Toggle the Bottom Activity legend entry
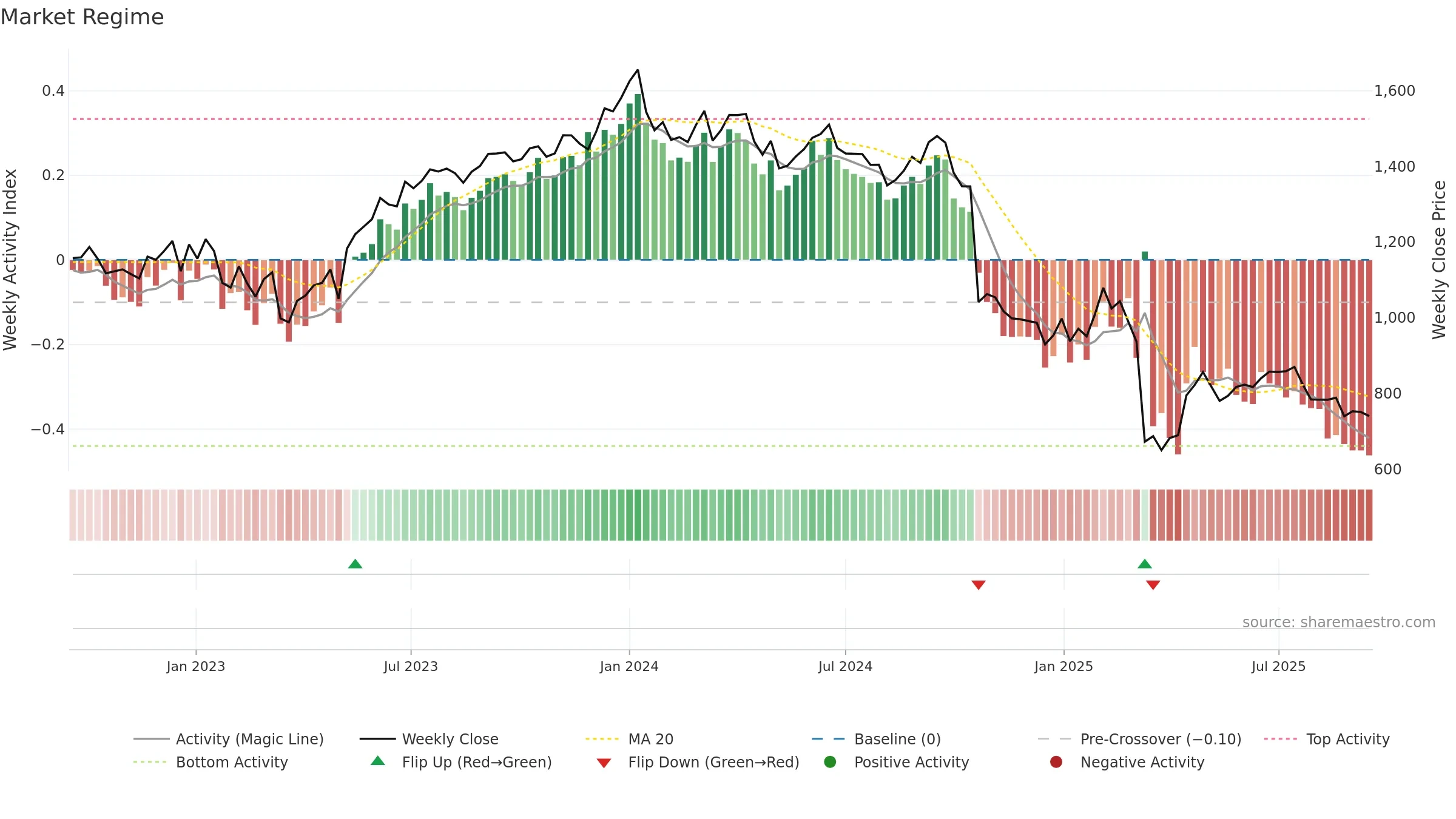Viewport: 1456px width, 819px height. tap(211, 762)
